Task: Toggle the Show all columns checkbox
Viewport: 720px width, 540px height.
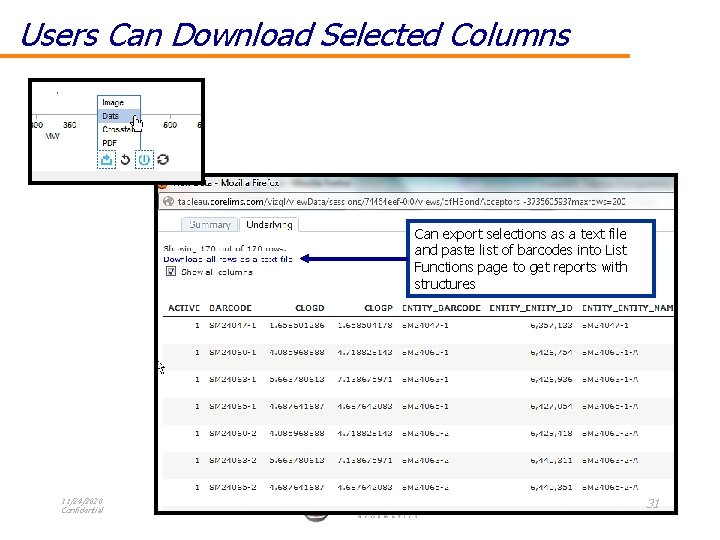Action: point(171,271)
